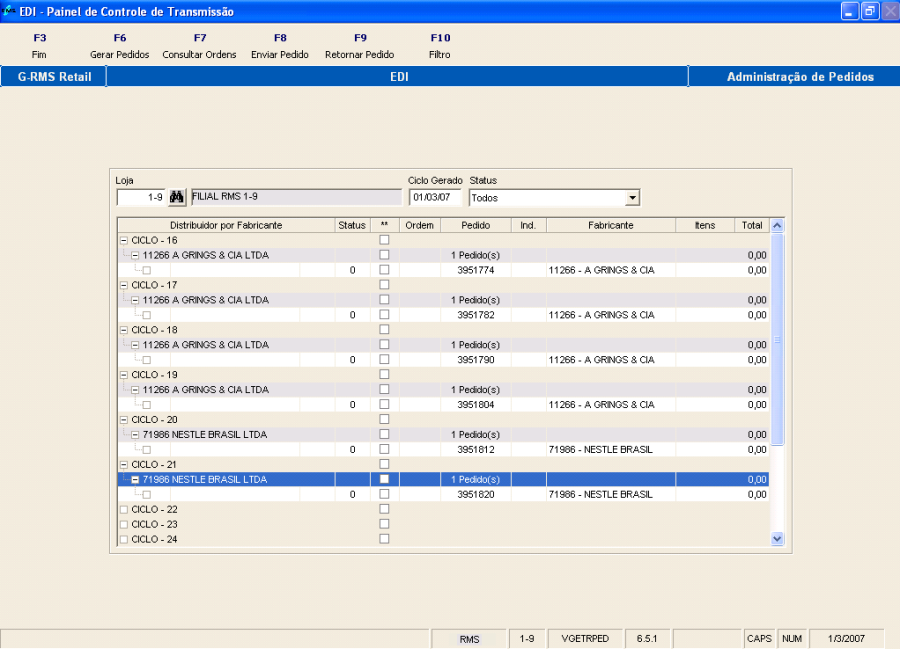Click F6 Gerar Pedidos

119,46
